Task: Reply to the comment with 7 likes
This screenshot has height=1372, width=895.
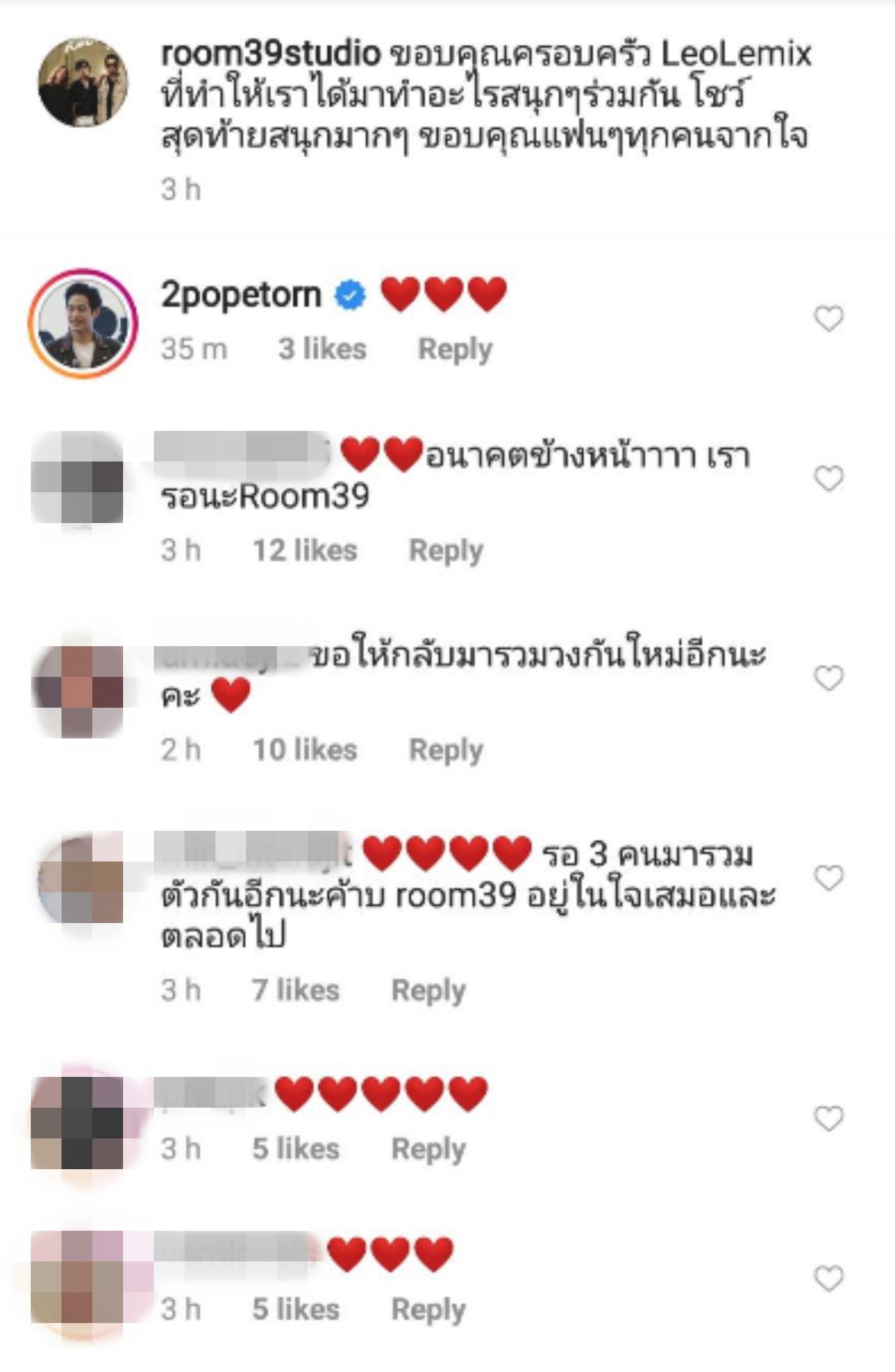Action: [x=429, y=991]
